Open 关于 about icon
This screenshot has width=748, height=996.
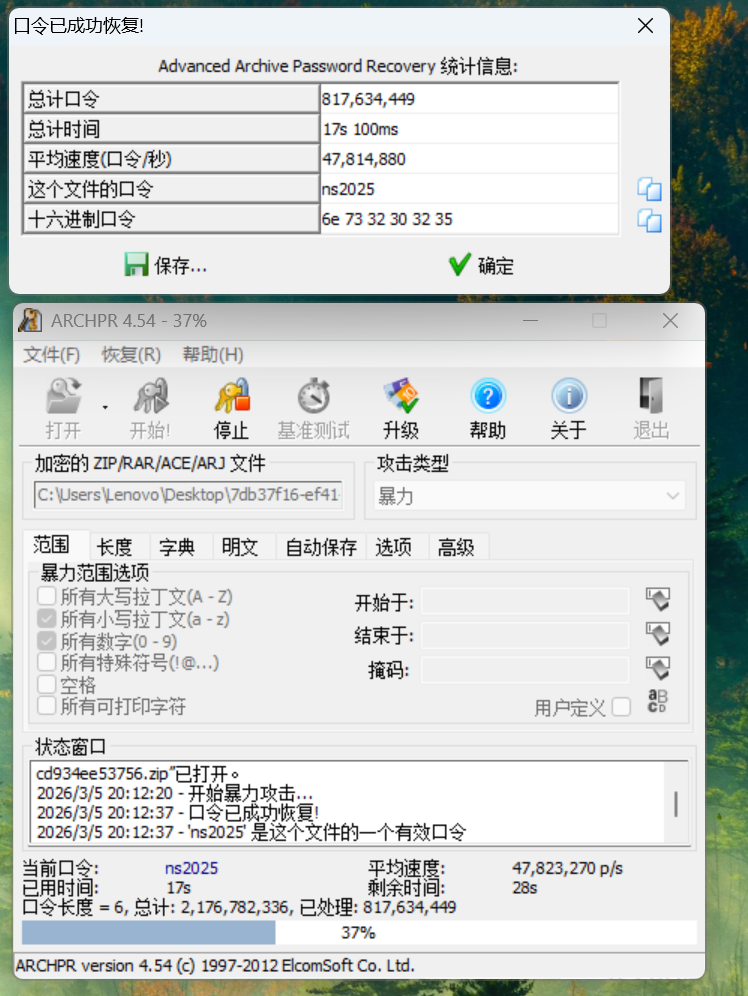tap(568, 408)
